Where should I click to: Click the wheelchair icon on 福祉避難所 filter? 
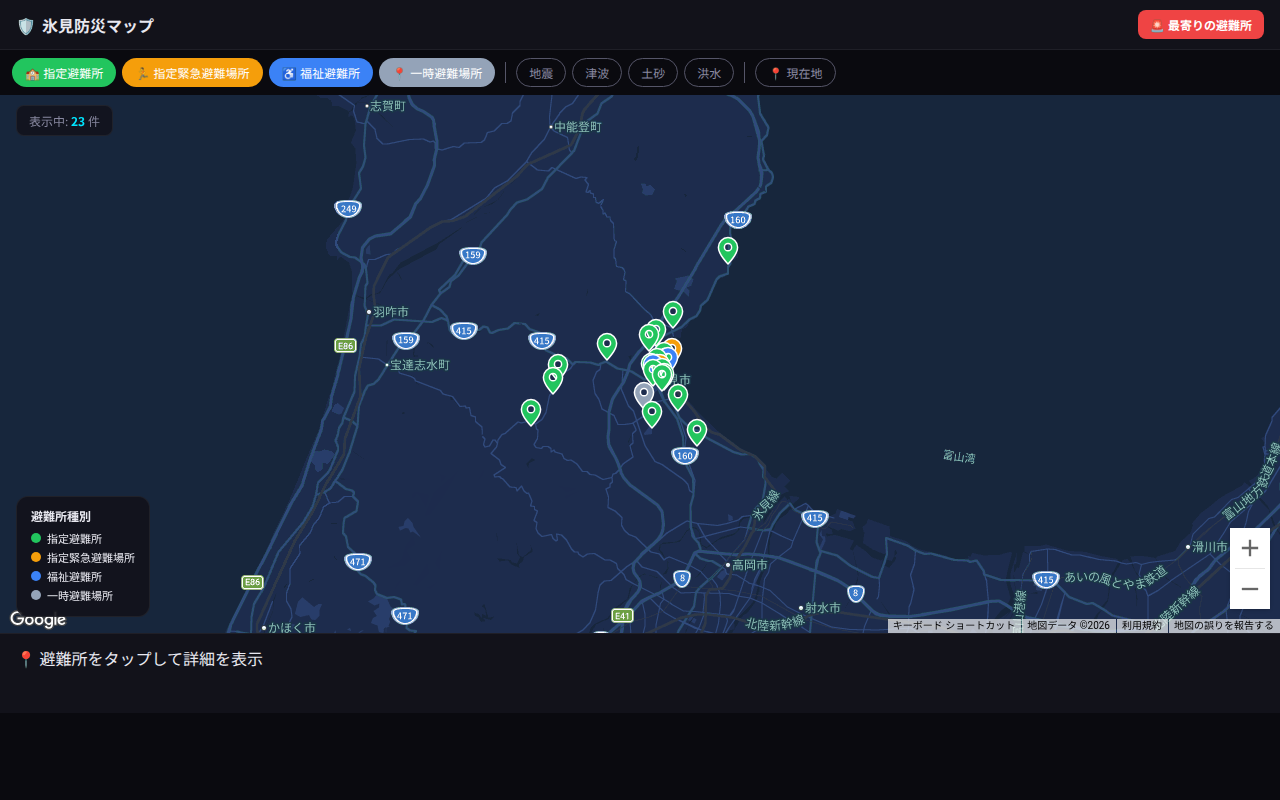pos(288,72)
